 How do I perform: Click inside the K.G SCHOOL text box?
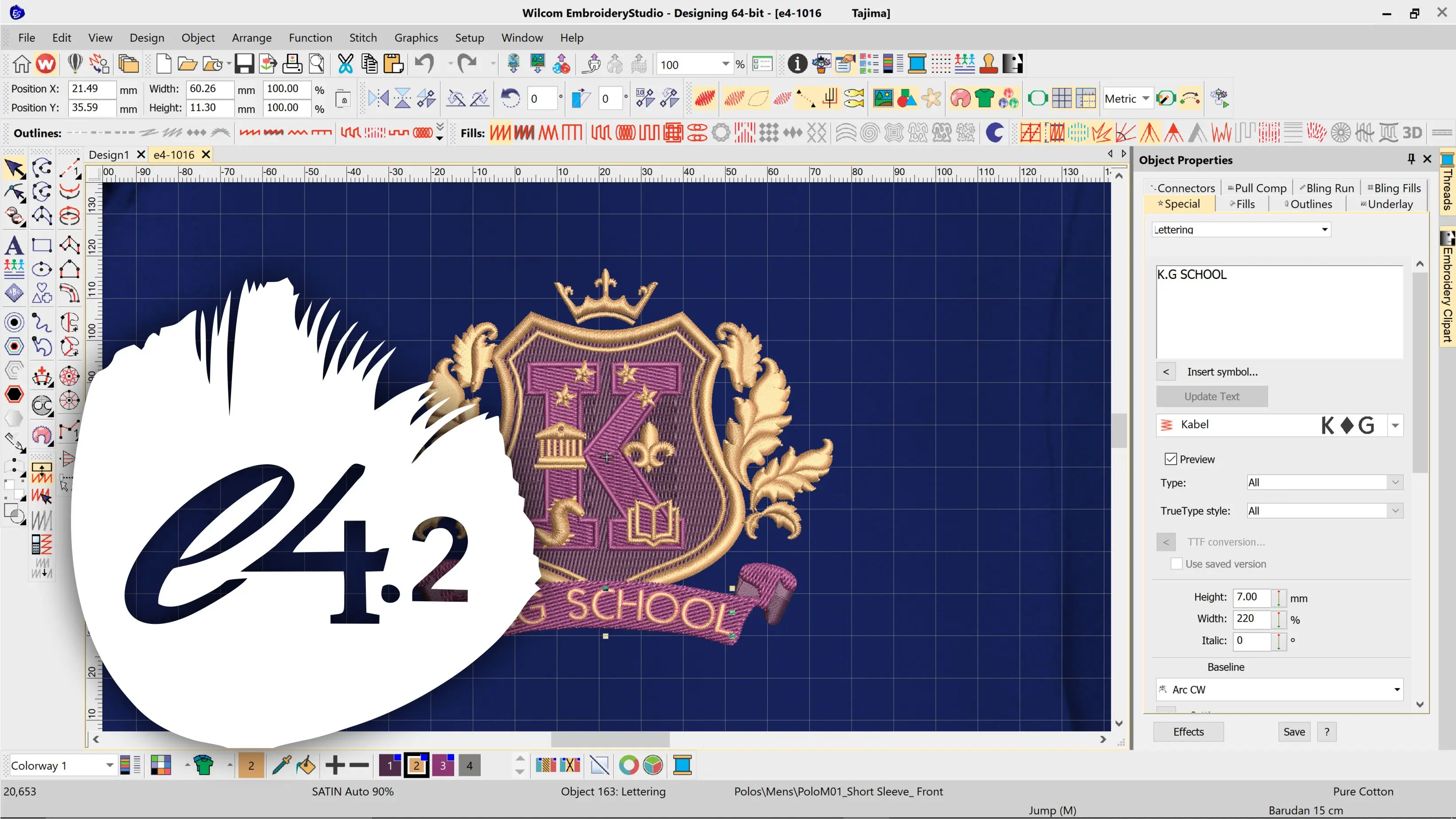(x=1277, y=311)
